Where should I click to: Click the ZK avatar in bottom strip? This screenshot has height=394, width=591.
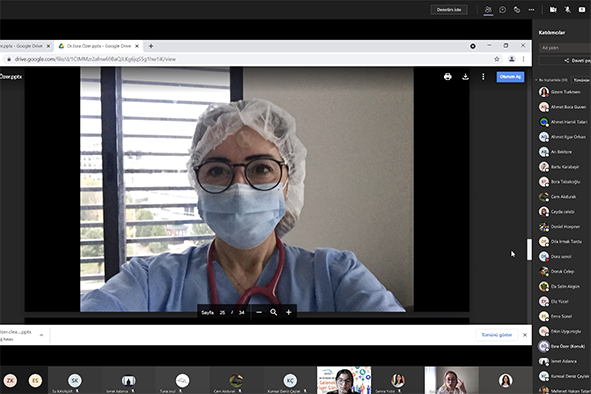point(10,380)
